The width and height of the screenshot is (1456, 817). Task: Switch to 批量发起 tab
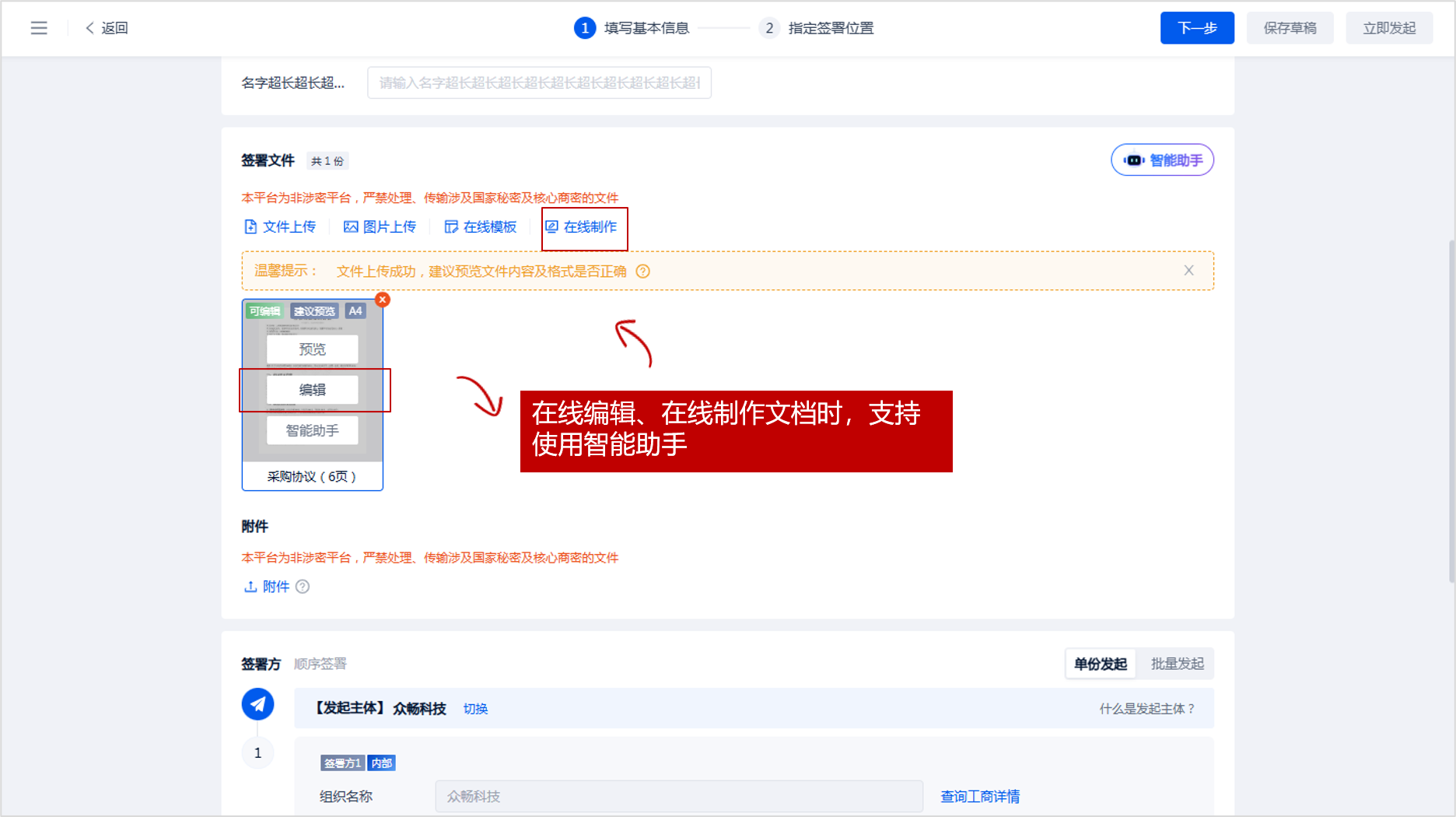pyautogui.click(x=1177, y=664)
